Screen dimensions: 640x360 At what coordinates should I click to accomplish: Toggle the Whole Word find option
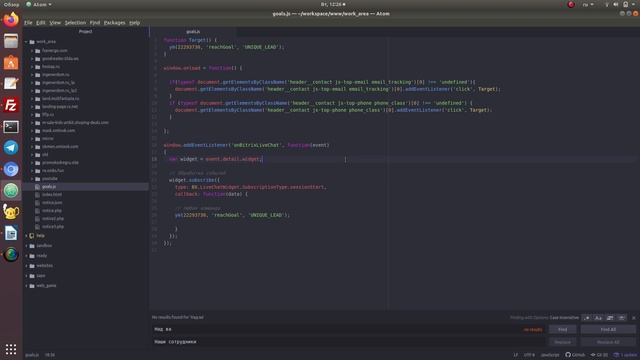622,318
